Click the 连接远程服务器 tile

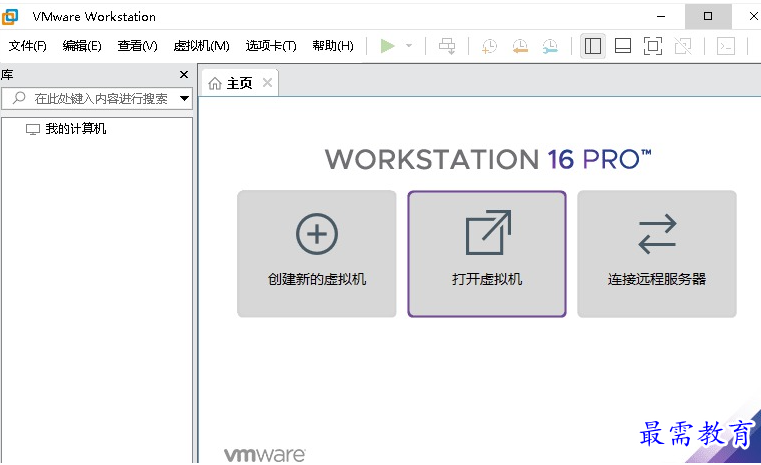pos(657,254)
